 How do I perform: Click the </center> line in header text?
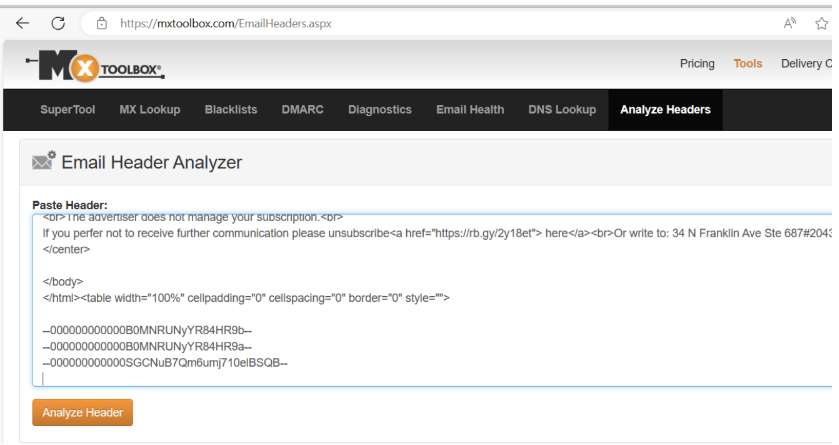pyautogui.click(x=66, y=249)
